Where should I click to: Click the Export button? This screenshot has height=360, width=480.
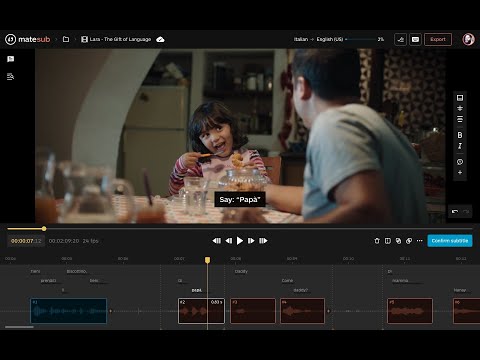438,39
